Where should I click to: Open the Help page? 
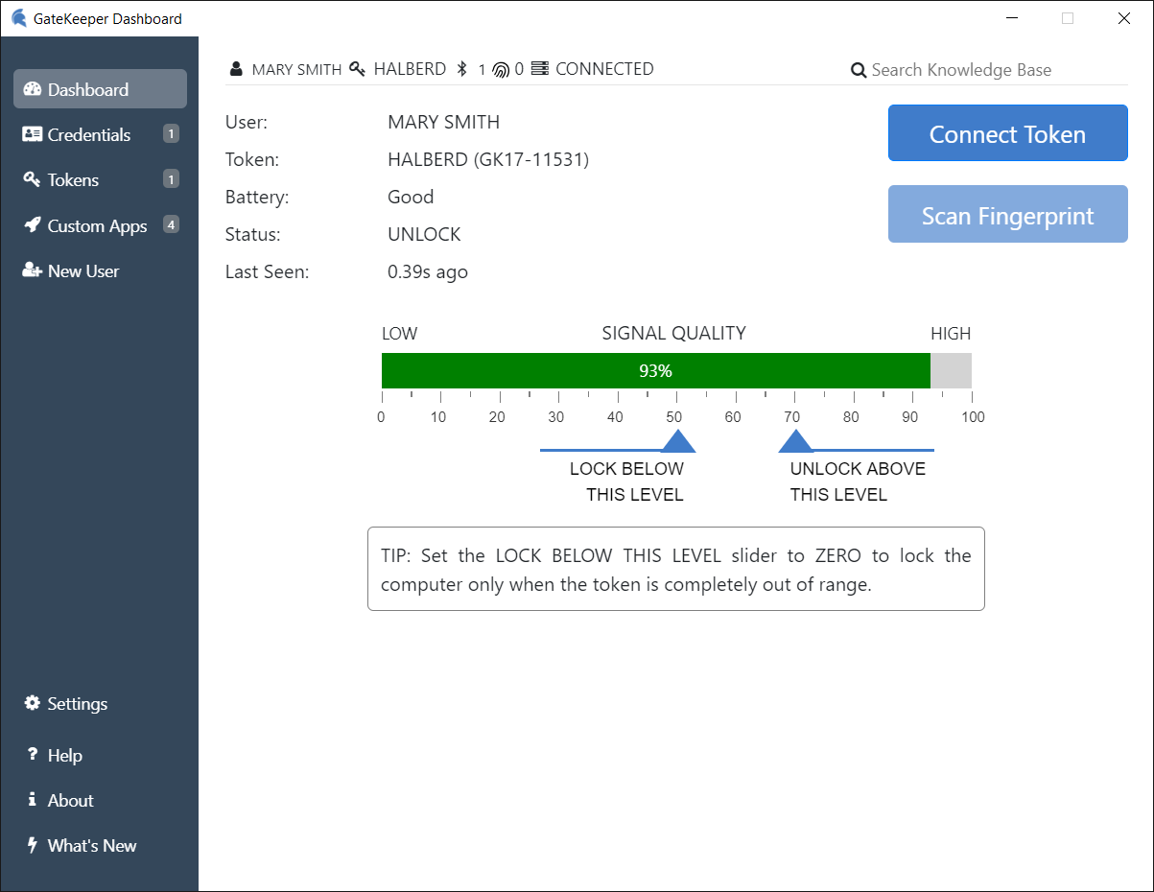click(x=100, y=755)
